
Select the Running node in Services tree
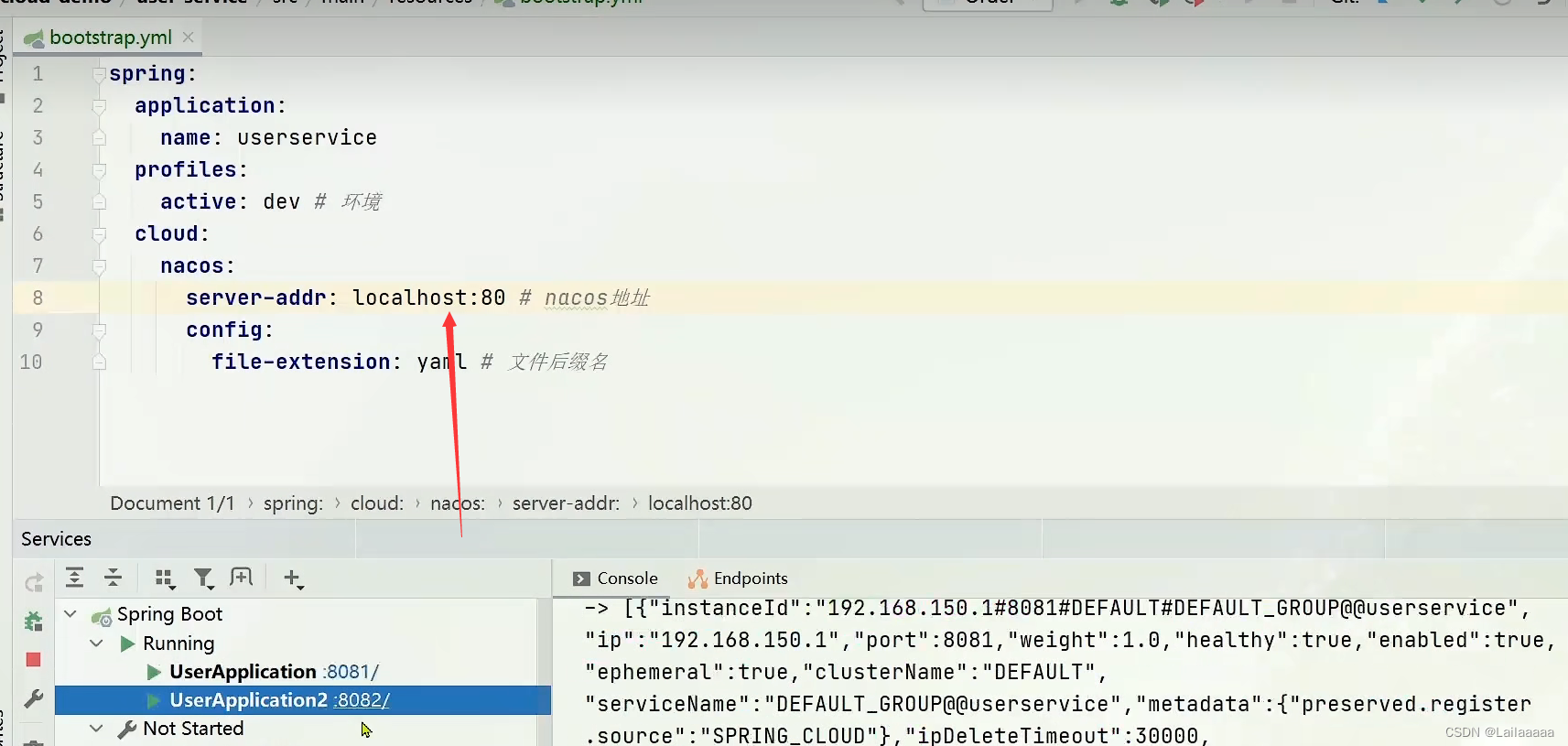[x=178, y=643]
